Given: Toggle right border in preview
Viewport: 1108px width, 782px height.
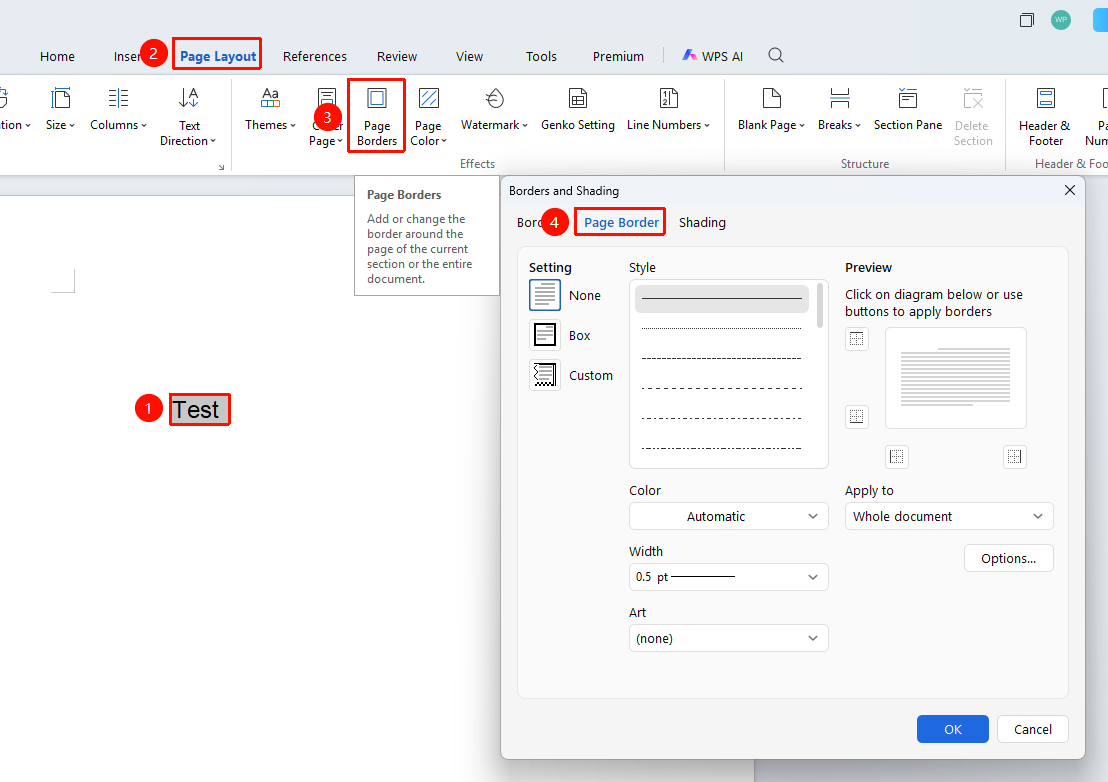Looking at the screenshot, I should pos(1015,456).
